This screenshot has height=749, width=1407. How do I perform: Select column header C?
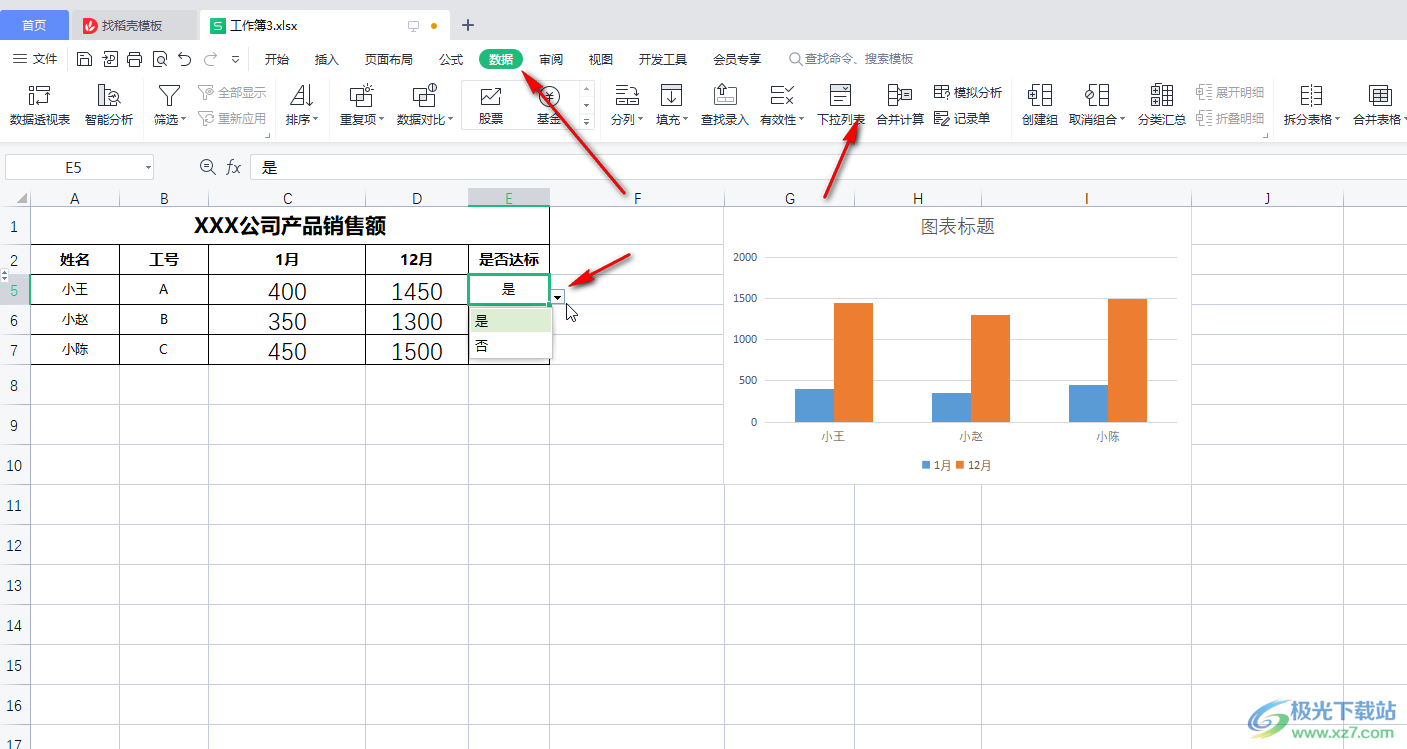[287, 198]
